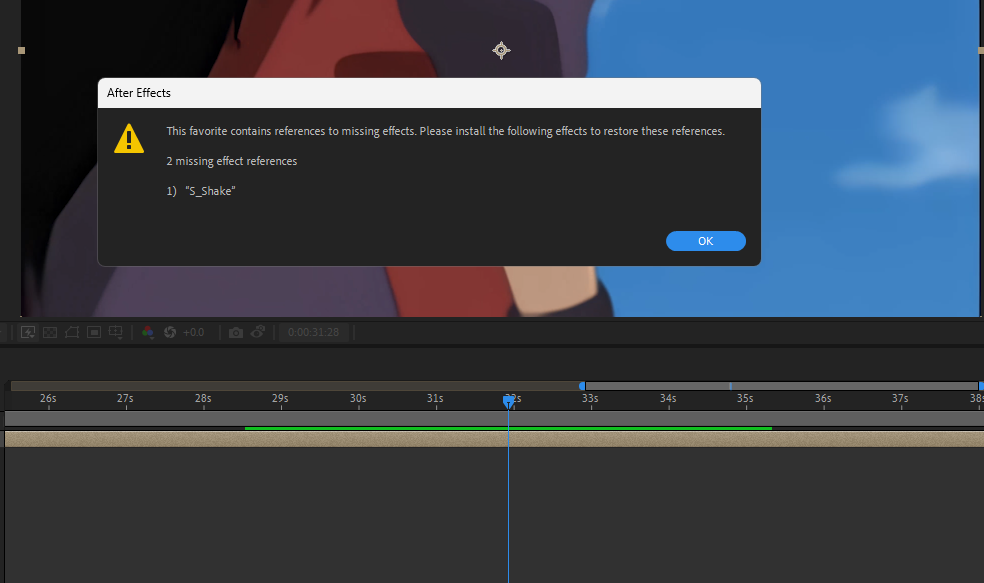Open the grid and guide options icon

click(x=115, y=331)
